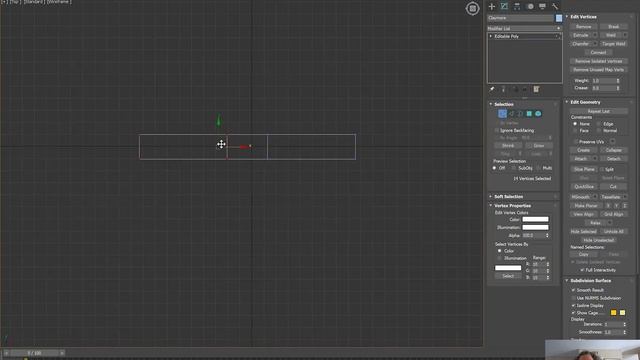This screenshot has width=640, height=360.
Task: Open the Motion panel tab
Action: 530,7
